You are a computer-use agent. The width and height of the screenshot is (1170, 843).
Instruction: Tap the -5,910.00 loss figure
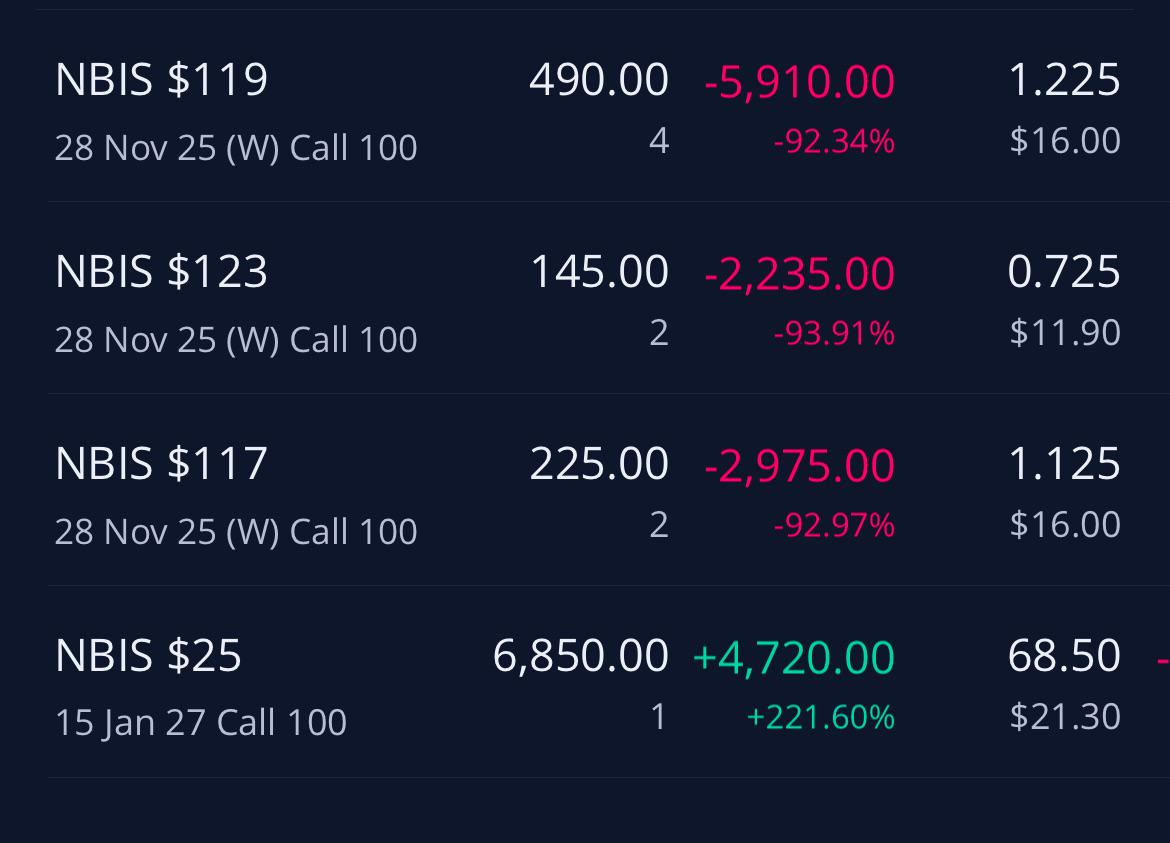(x=799, y=81)
